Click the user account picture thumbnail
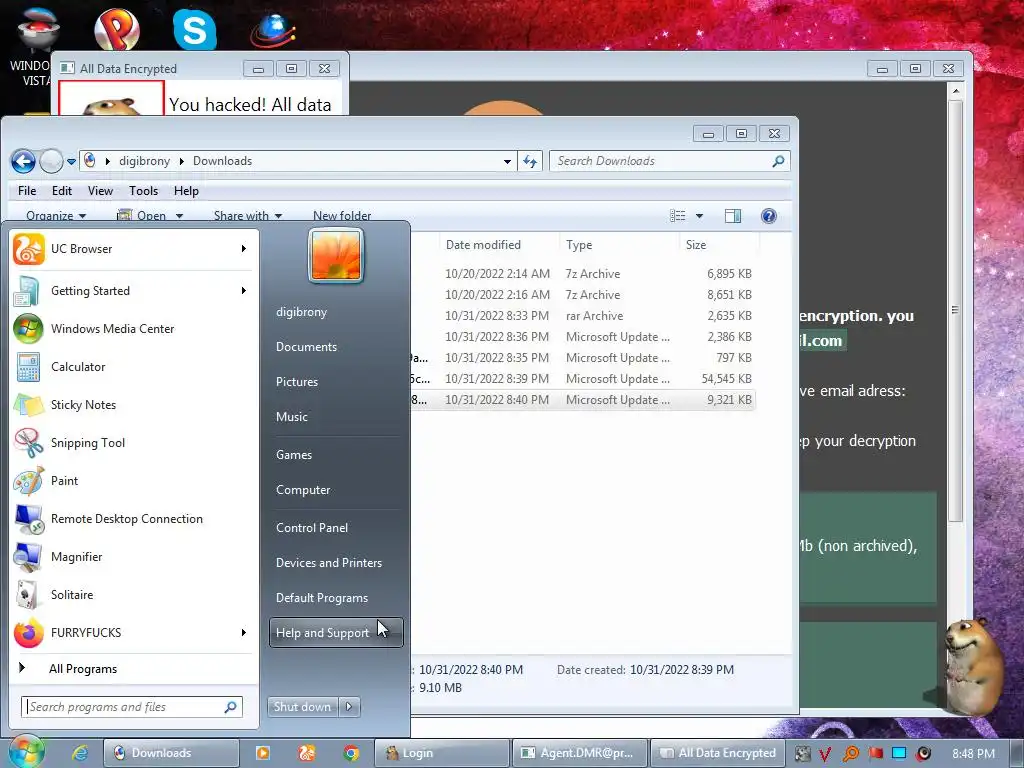The image size is (1024, 768). tap(336, 255)
